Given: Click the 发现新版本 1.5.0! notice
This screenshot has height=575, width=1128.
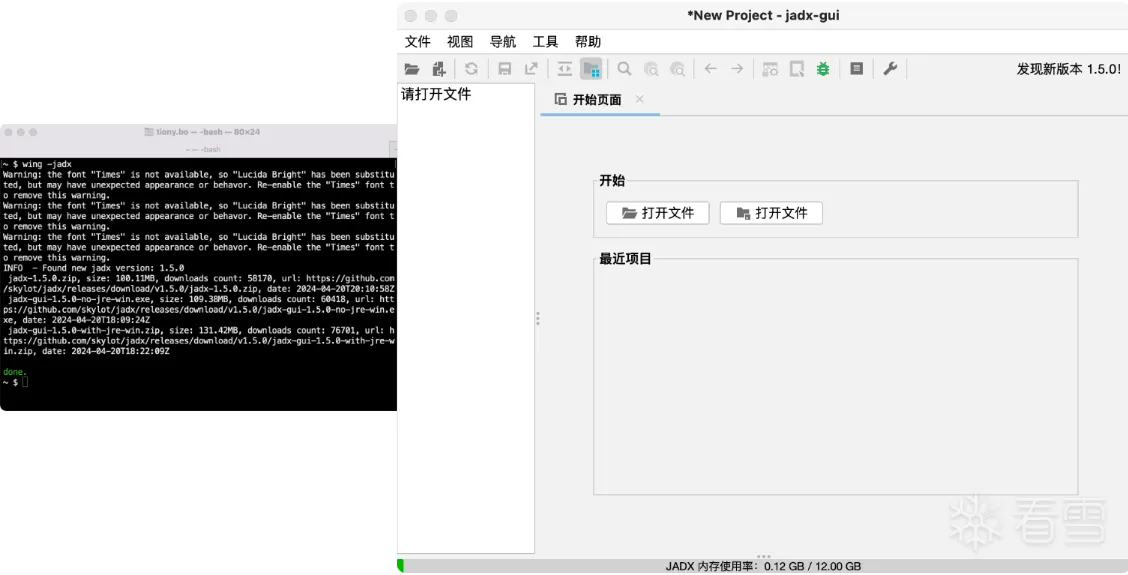Looking at the screenshot, I should coord(1068,69).
